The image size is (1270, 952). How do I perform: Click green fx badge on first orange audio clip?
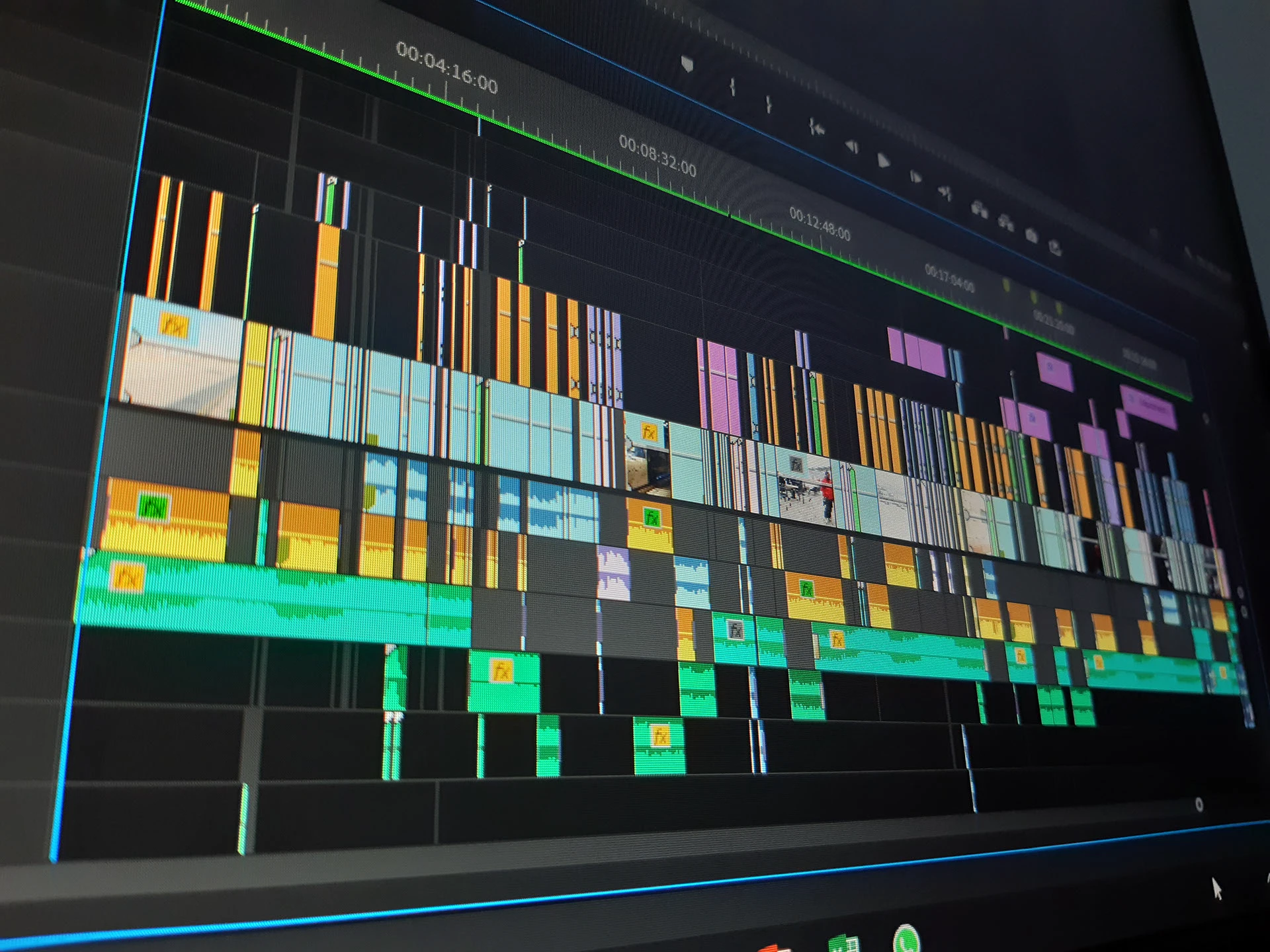[x=153, y=508]
